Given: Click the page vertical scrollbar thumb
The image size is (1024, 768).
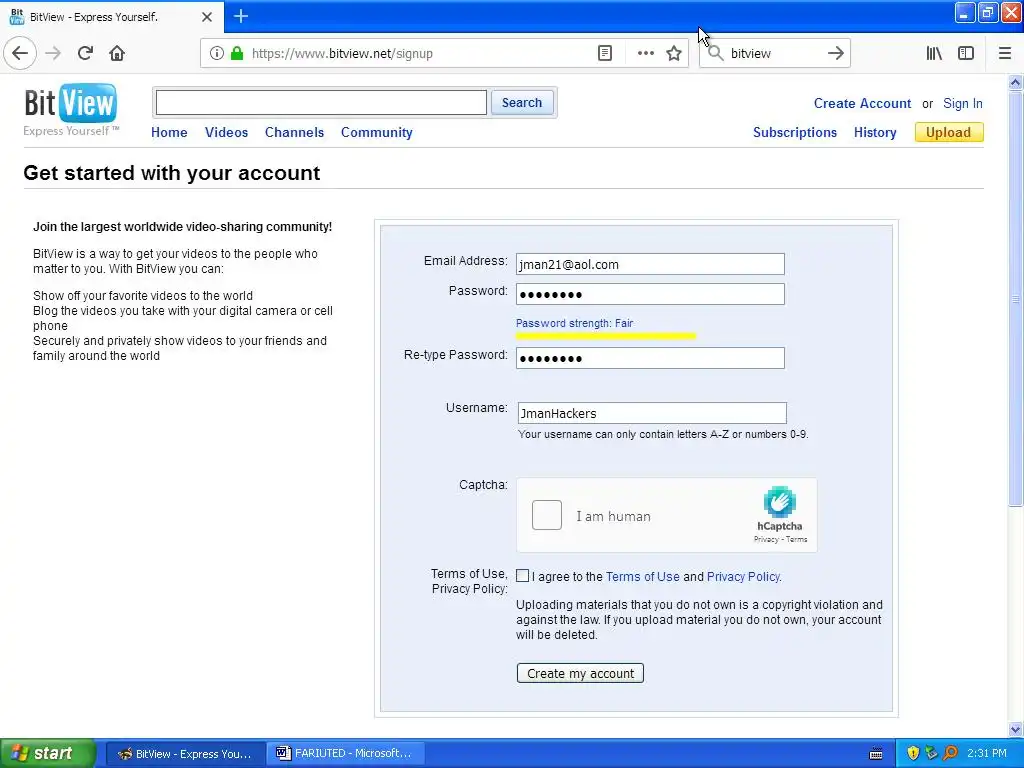Looking at the screenshot, I should pyautogui.click(x=1016, y=298).
